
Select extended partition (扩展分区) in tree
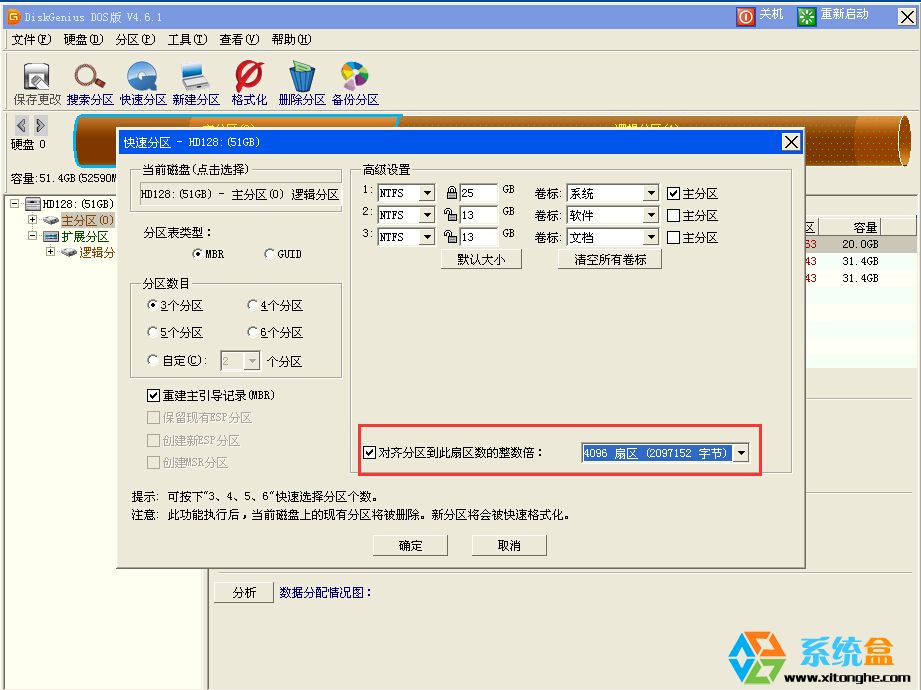85,236
